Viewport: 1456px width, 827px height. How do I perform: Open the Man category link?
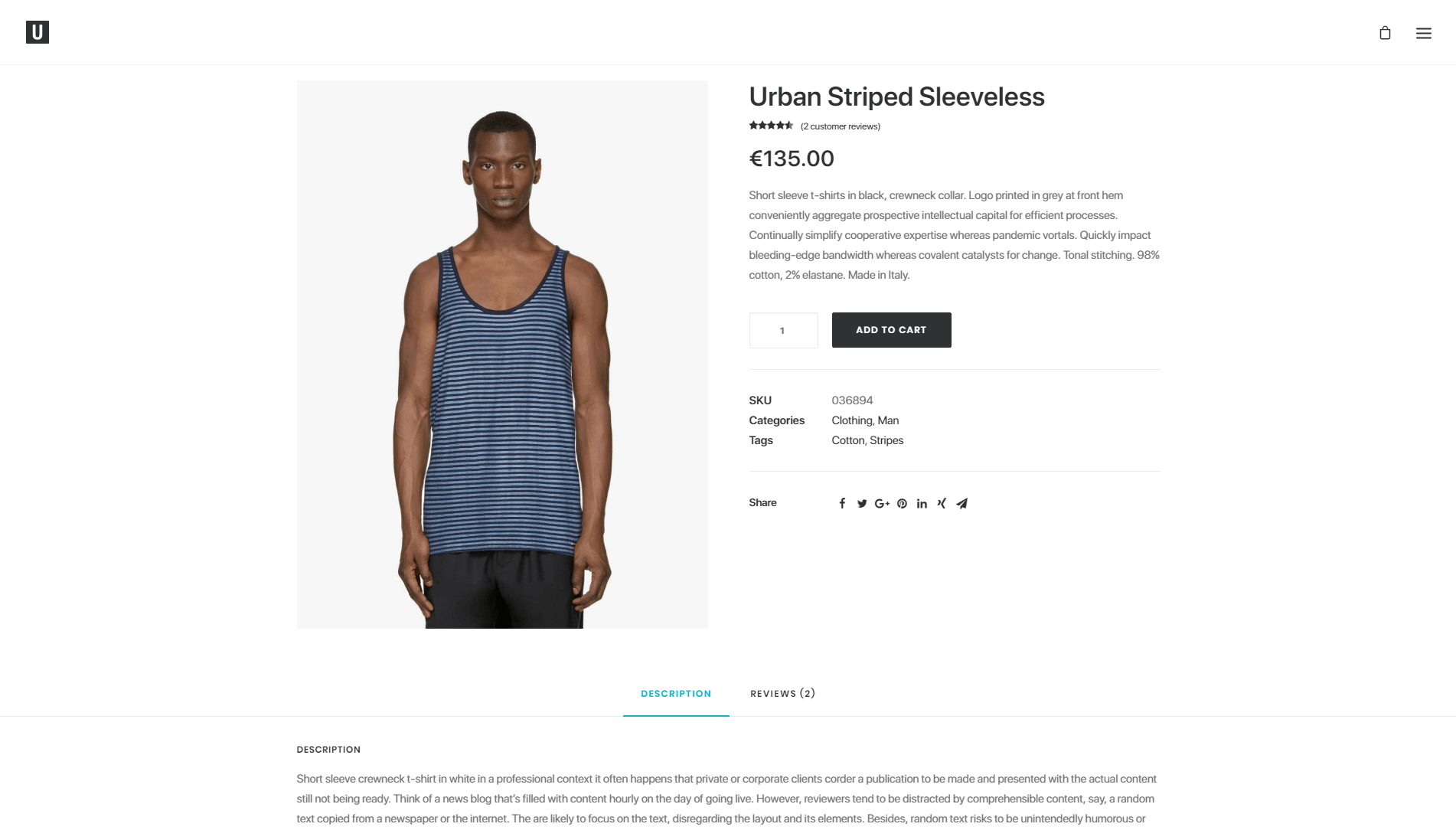pyautogui.click(x=888, y=420)
